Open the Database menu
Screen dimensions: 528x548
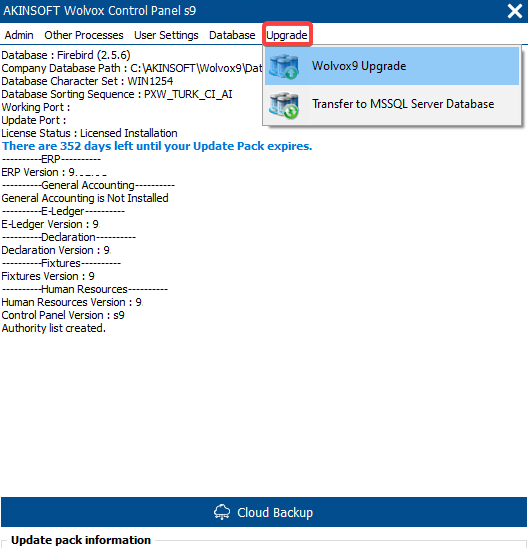(x=232, y=35)
